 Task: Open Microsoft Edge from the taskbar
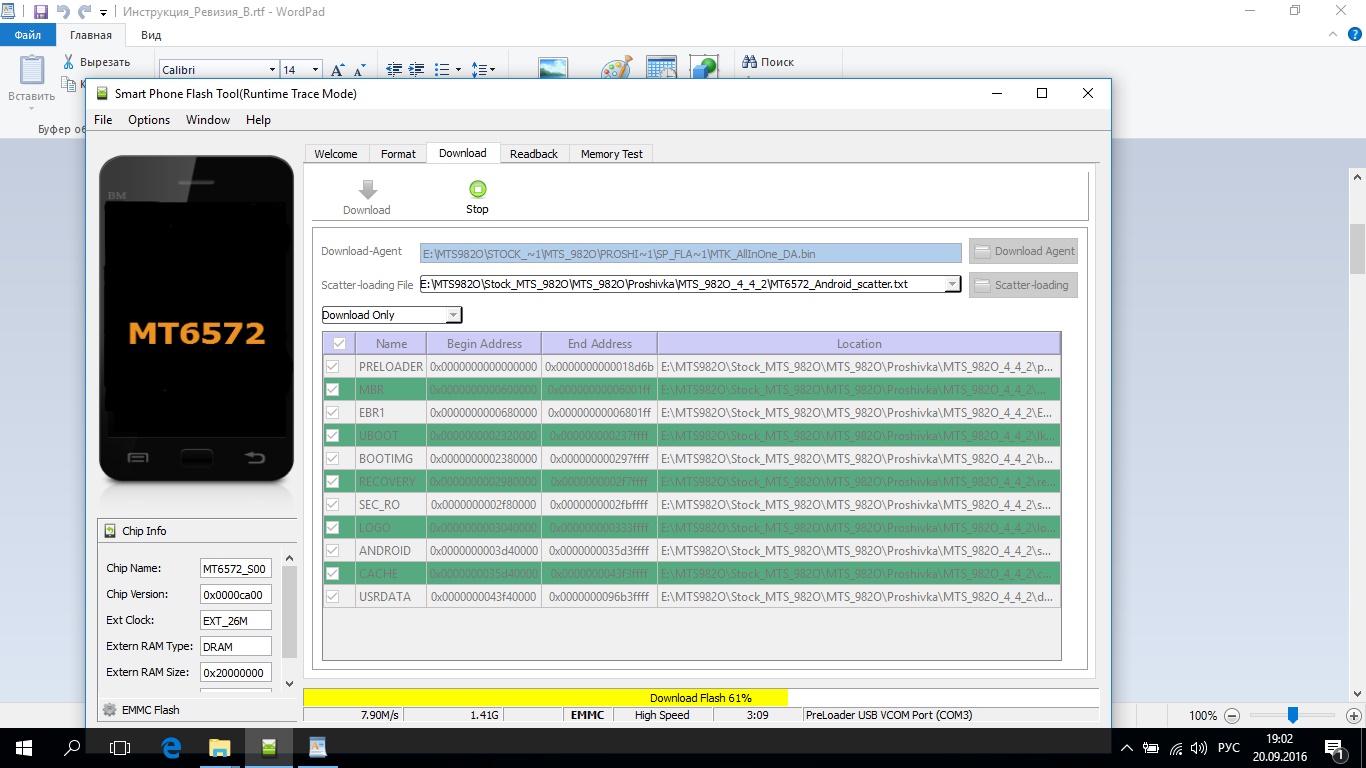(x=170, y=747)
